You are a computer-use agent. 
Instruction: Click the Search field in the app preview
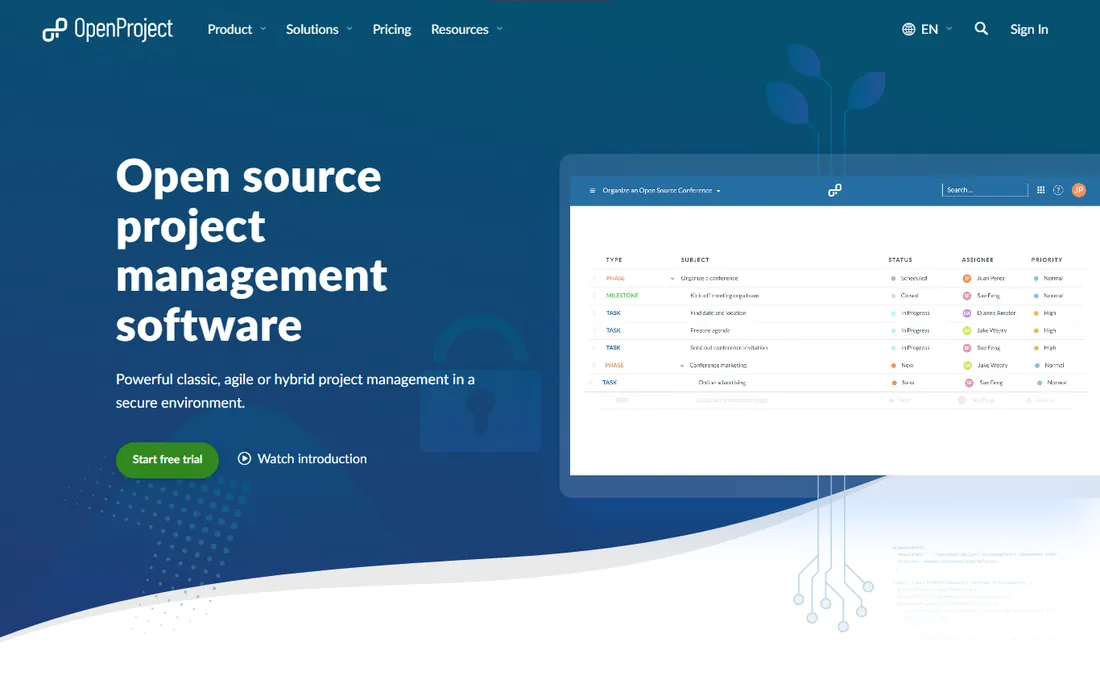tap(984, 190)
